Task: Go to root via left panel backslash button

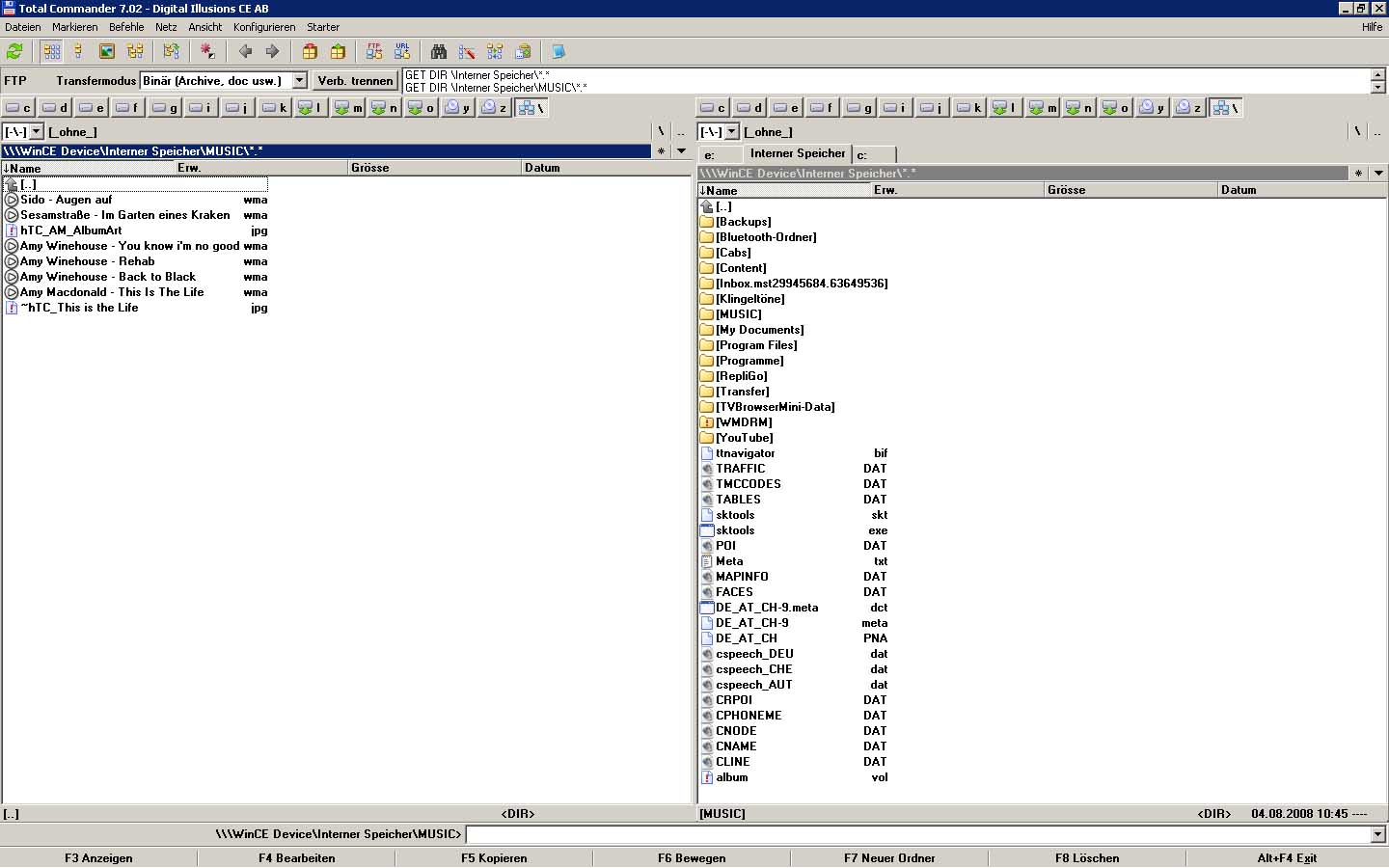Action: (x=661, y=131)
